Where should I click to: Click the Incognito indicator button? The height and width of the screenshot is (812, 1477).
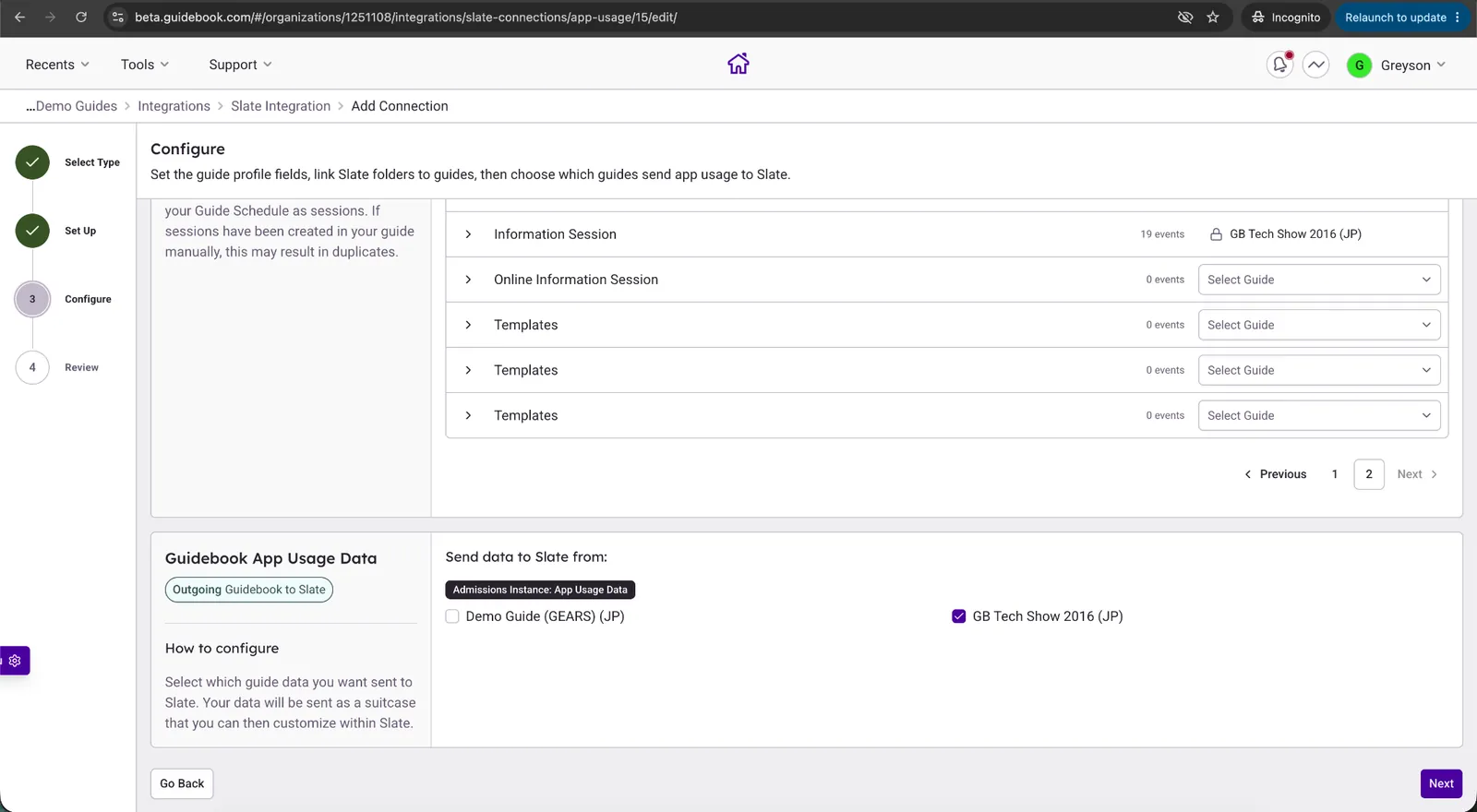click(1286, 18)
